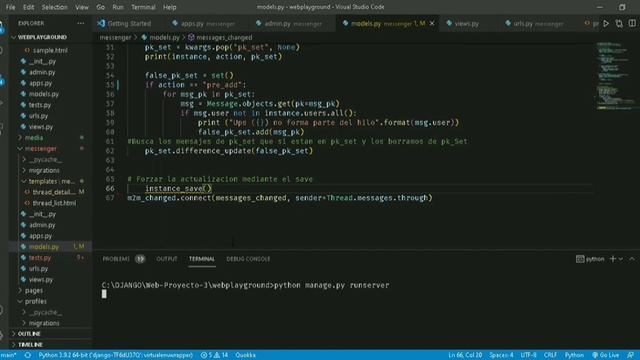Screen dimensions: 640x360
Task: Click line number 61 in gutter
Action: coord(110,141)
